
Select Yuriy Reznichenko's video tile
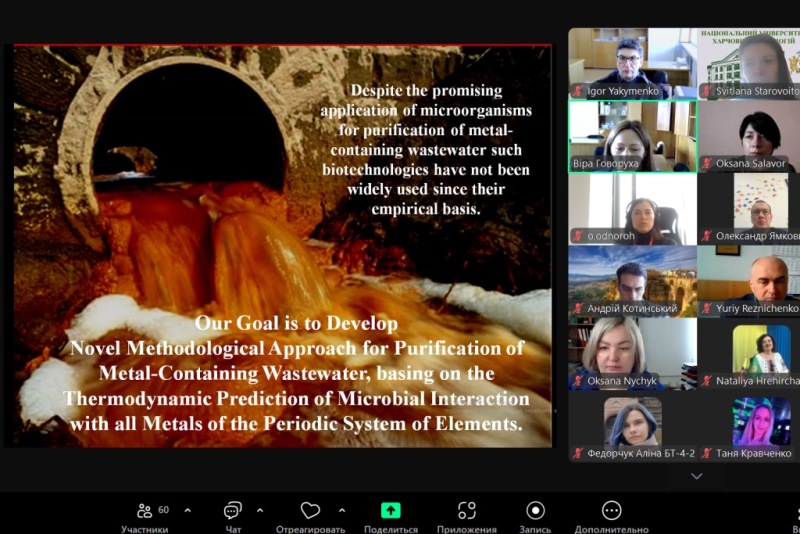pyautogui.click(x=748, y=280)
